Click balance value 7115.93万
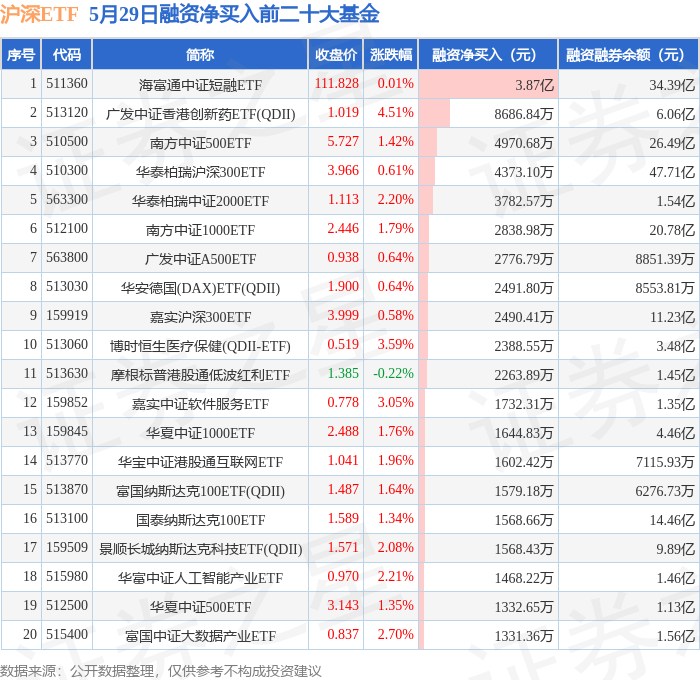Viewport: 700px width, 680px height. point(665,462)
